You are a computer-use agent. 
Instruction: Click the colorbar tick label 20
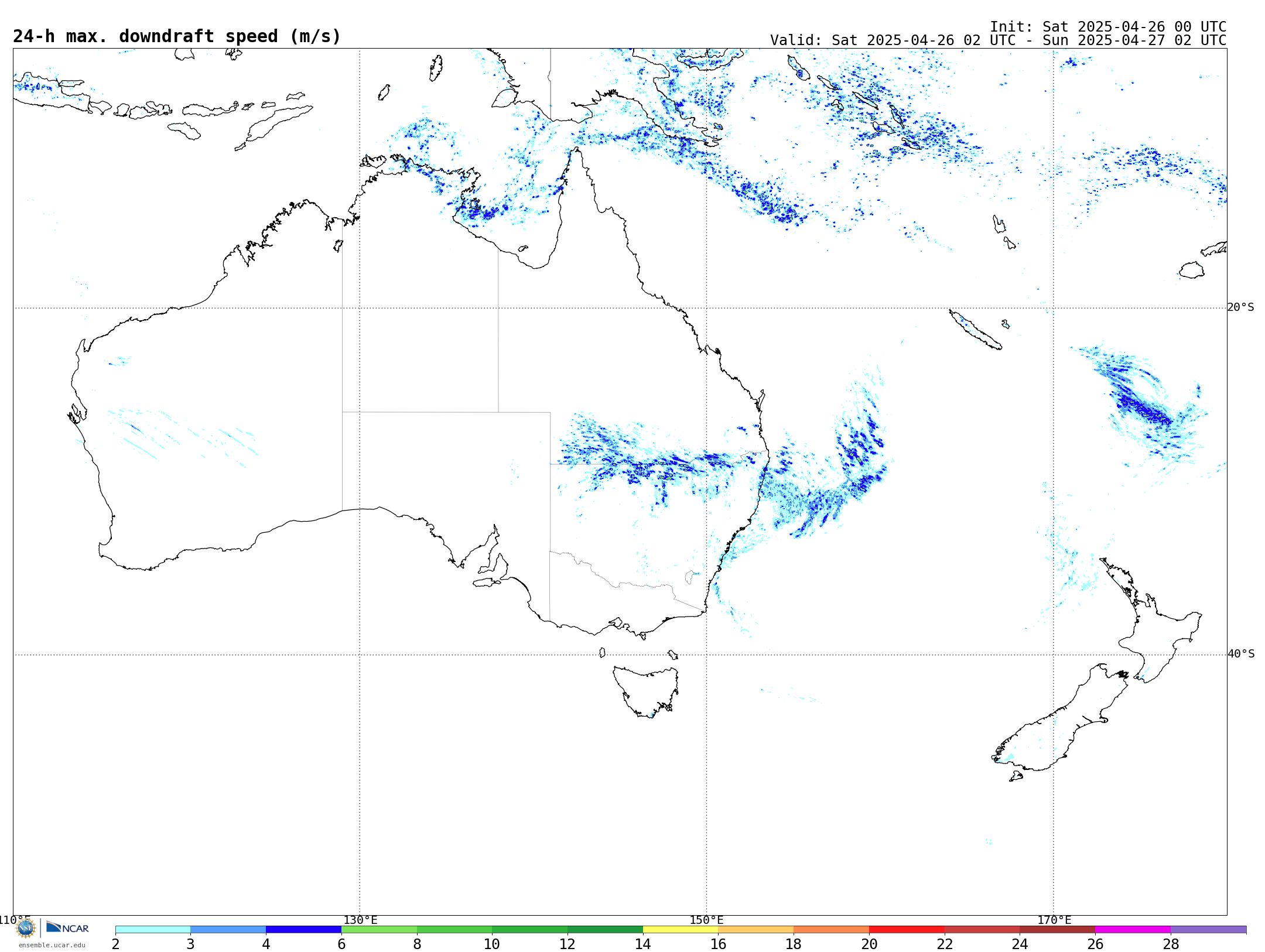click(x=869, y=944)
